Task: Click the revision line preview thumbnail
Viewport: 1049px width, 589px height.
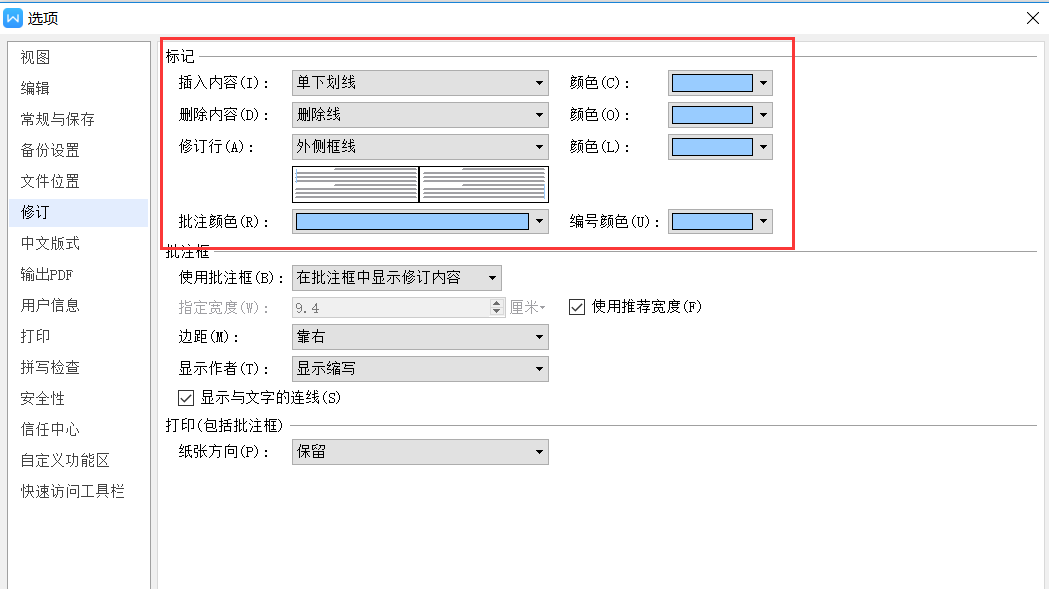Action: point(420,185)
